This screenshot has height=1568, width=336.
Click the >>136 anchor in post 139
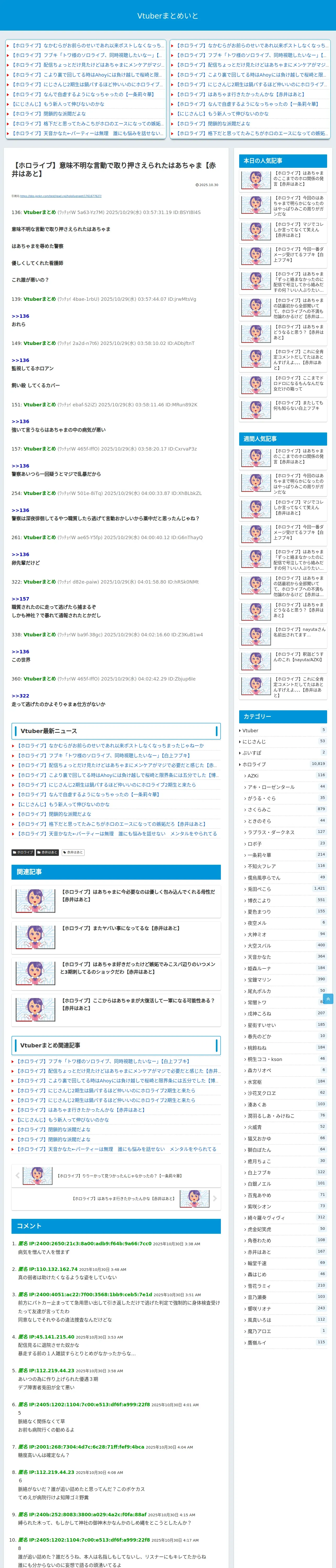[20, 316]
